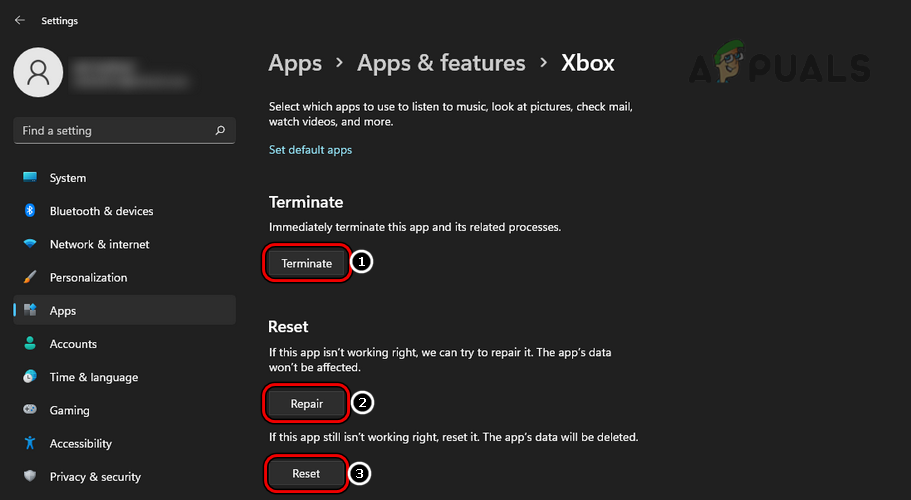Screen dimensions: 911x500
Task: Go to Apps breadcrumb
Action: coord(295,63)
